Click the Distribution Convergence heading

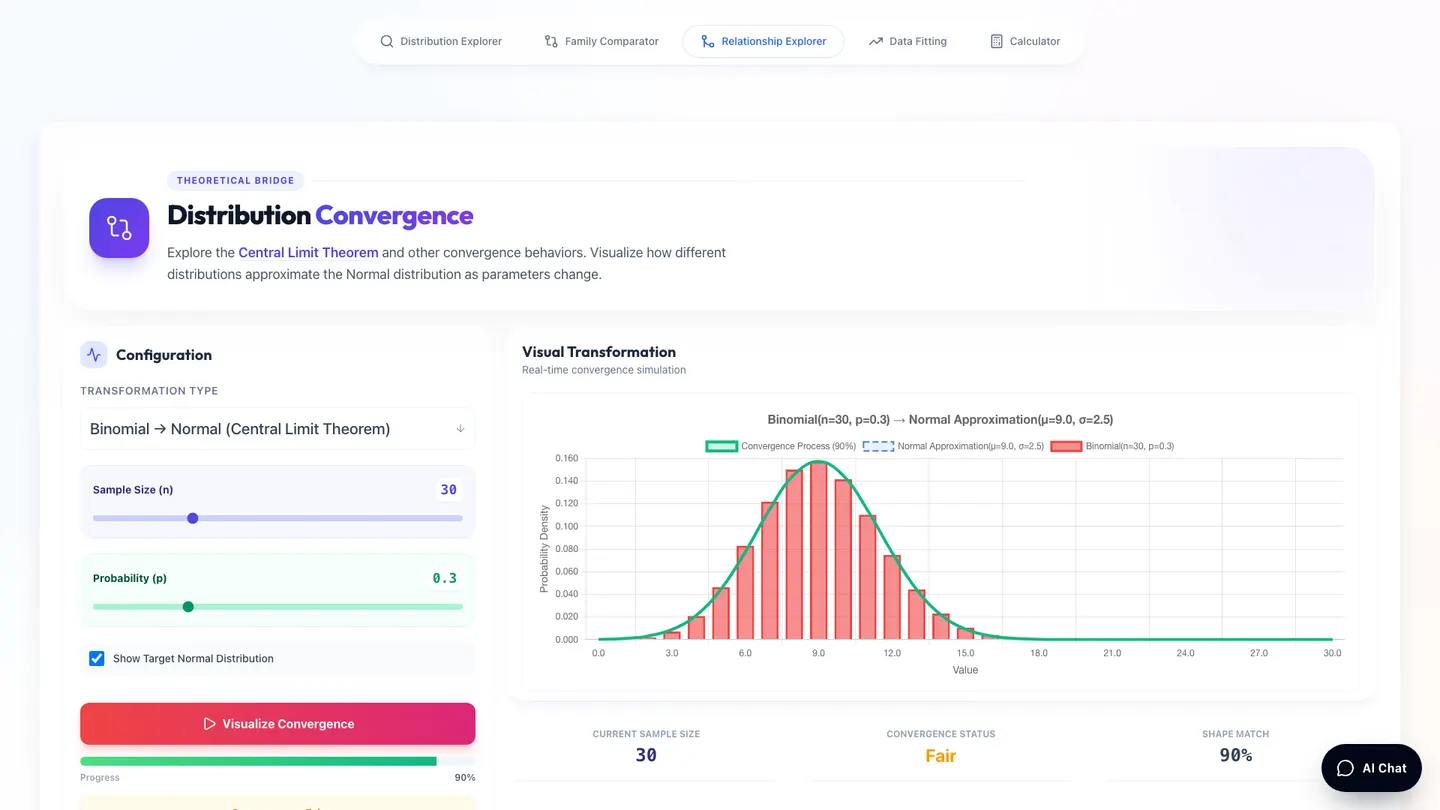pyautogui.click(x=320, y=215)
